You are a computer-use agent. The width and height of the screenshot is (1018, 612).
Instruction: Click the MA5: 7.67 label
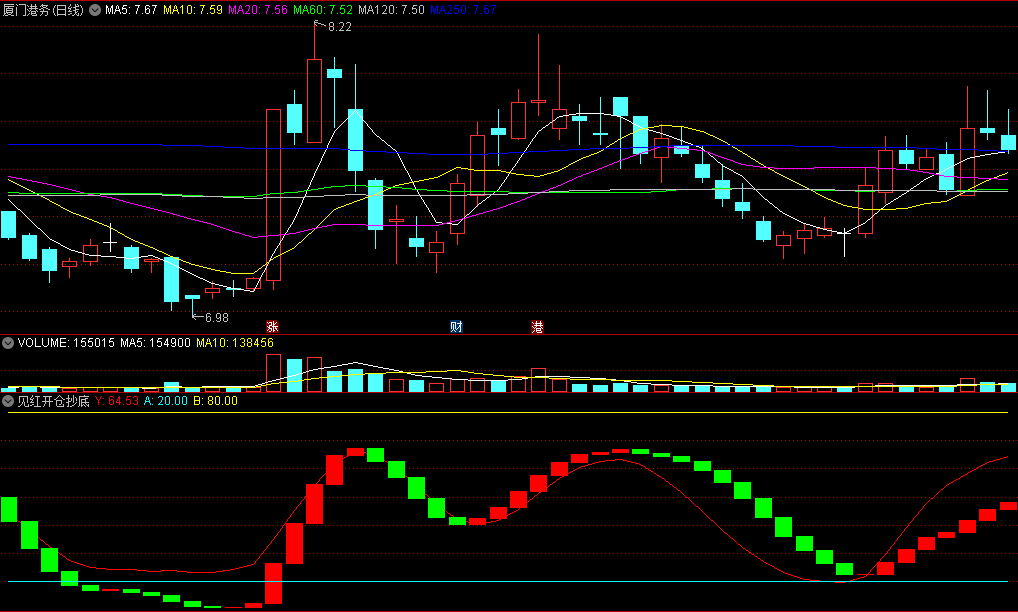point(131,10)
